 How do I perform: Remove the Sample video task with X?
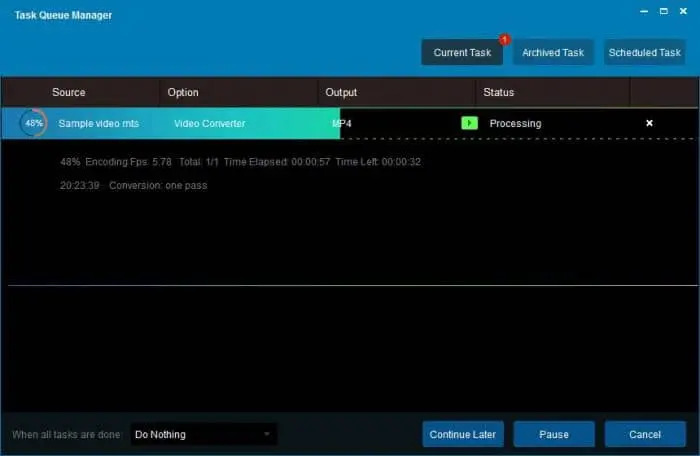click(649, 123)
